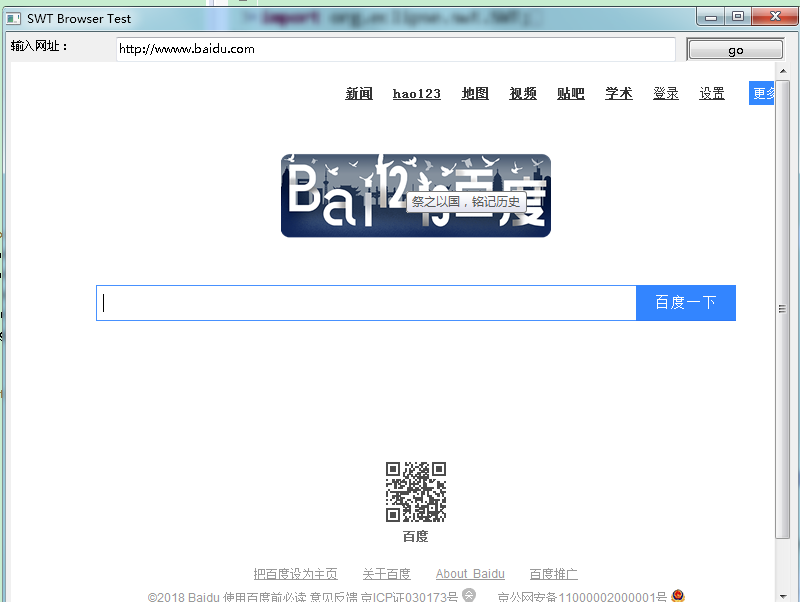Click the blue 更多 button

[762, 93]
